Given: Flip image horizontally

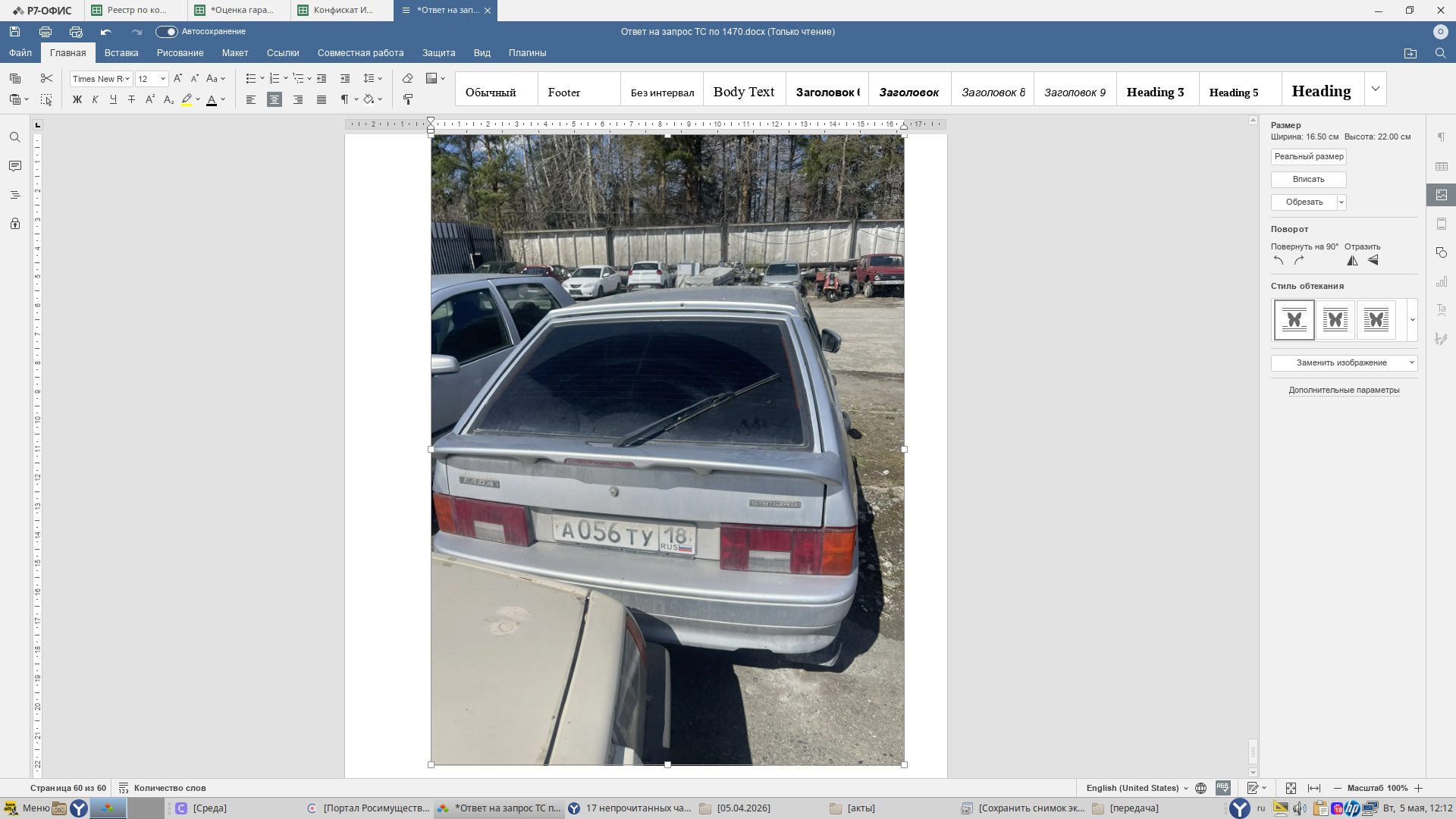Looking at the screenshot, I should pyautogui.click(x=1352, y=260).
